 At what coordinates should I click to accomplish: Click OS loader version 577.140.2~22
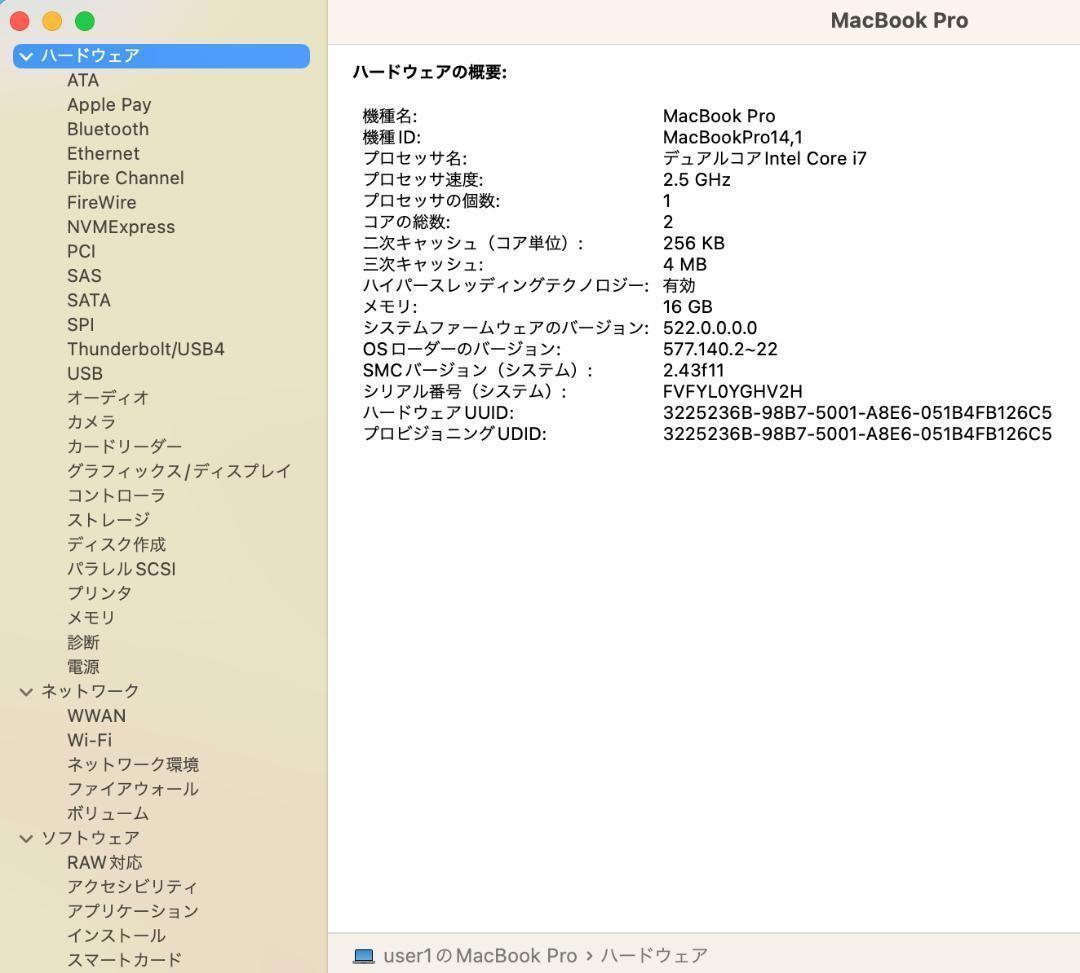[720, 350]
